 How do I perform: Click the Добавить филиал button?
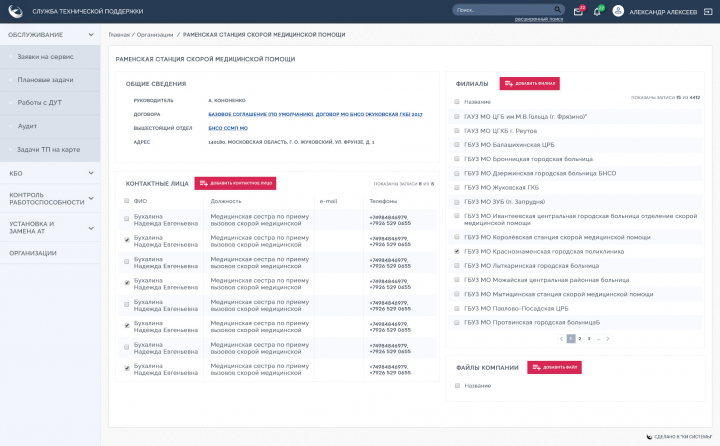[x=529, y=84]
